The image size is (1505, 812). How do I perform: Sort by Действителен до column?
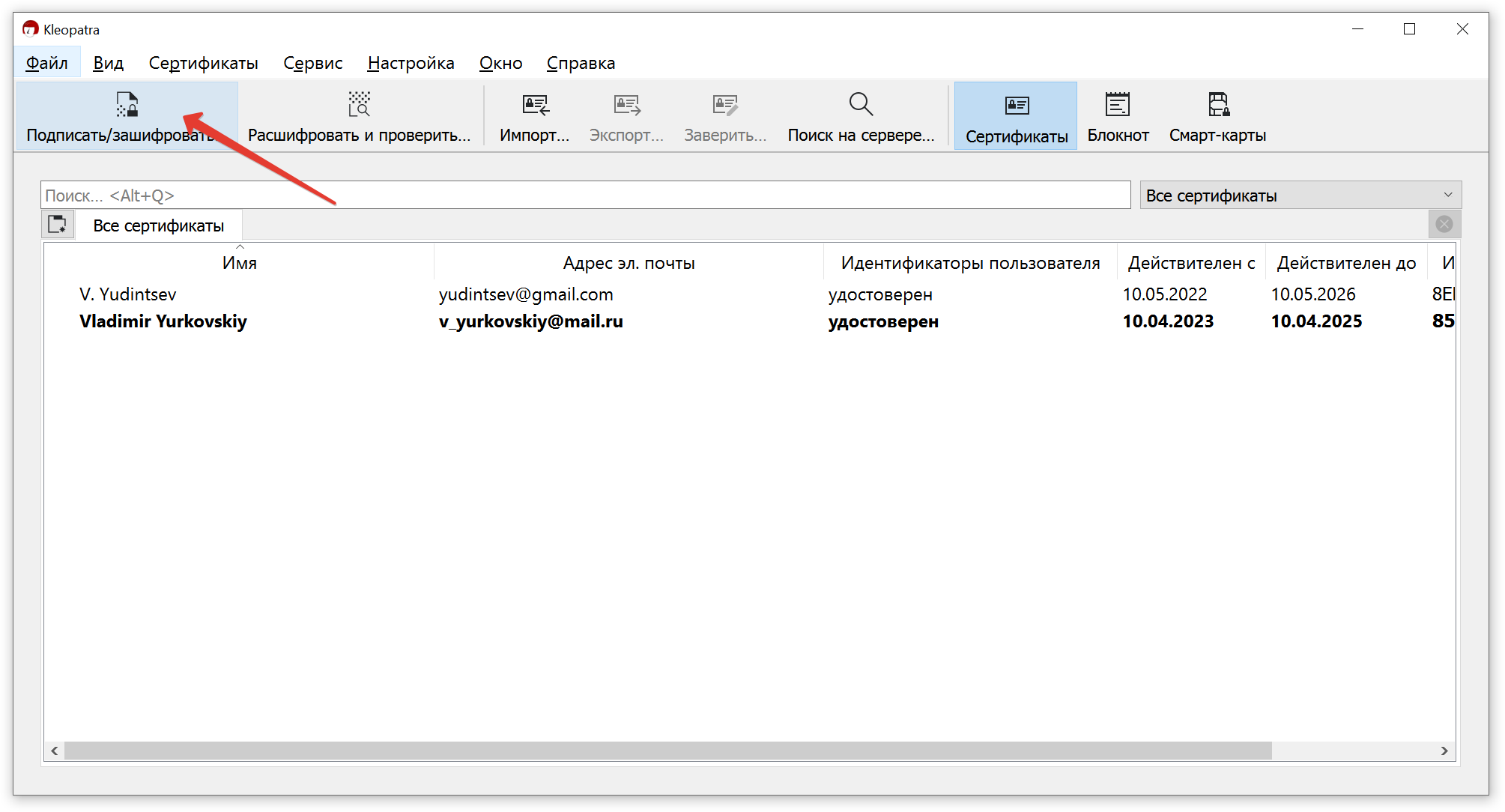click(x=1346, y=263)
